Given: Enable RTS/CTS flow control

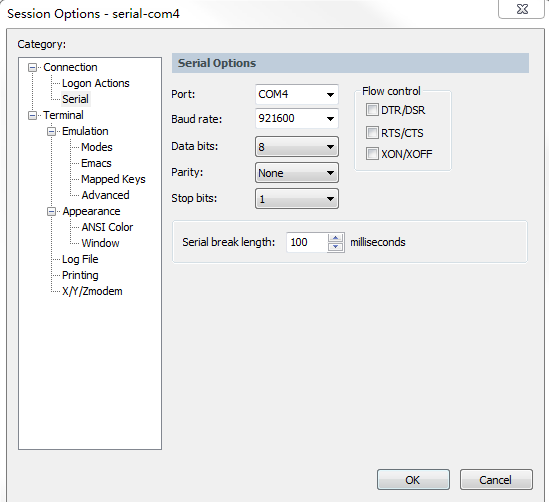Looking at the screenshot, I should coord(372,133).
